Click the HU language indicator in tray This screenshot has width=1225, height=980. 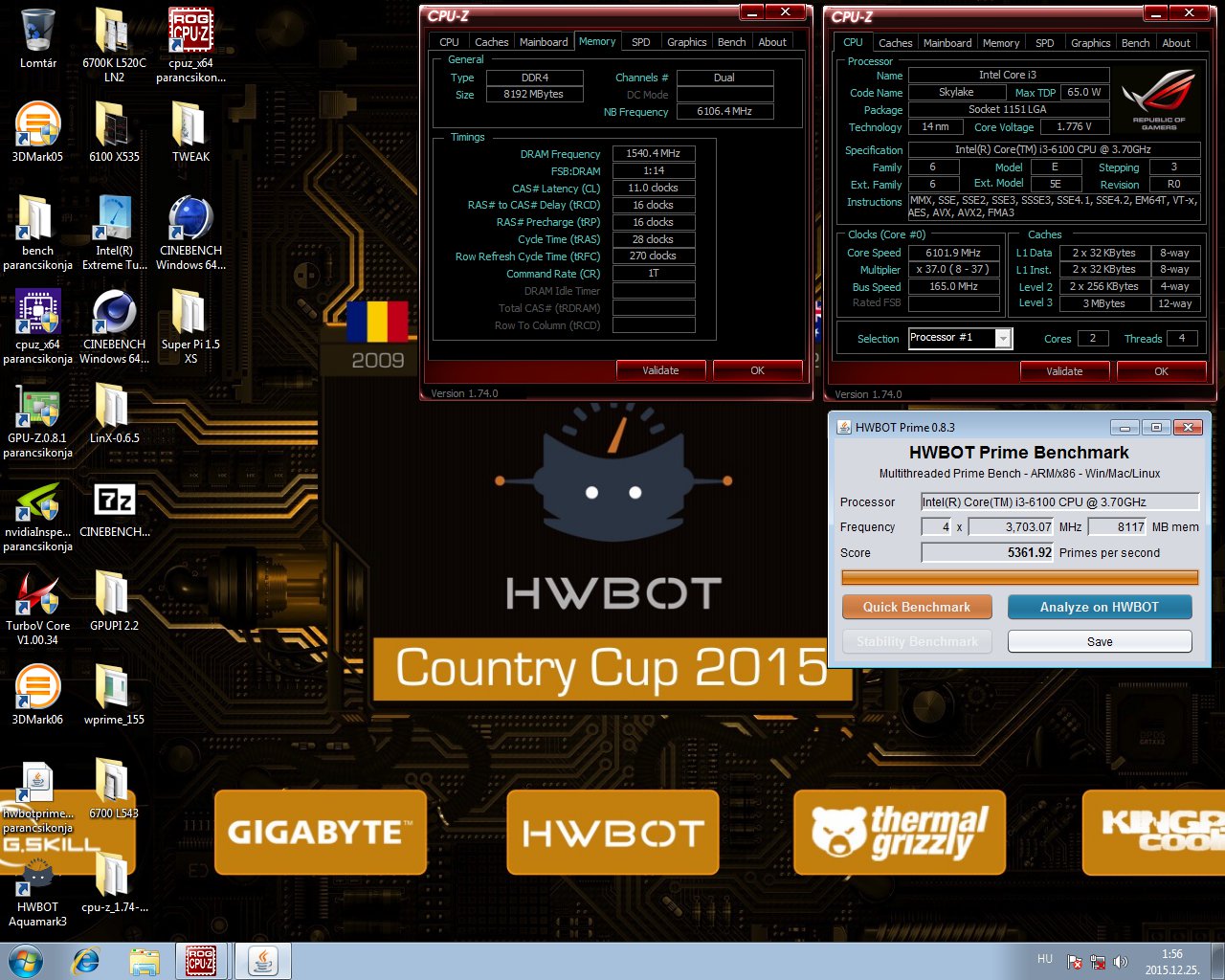1045,958
